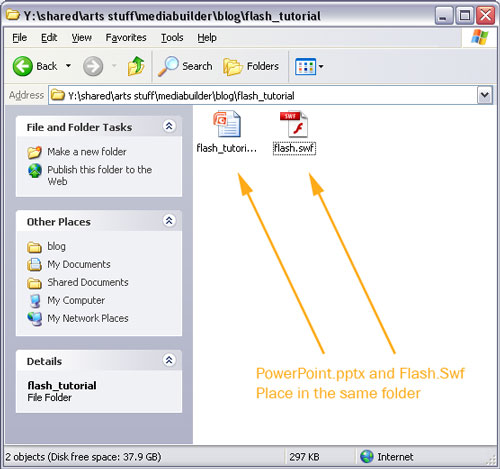Go back using the green Back arrow
Viewport: 500px width, 469px height.
(x=23, y=66)
